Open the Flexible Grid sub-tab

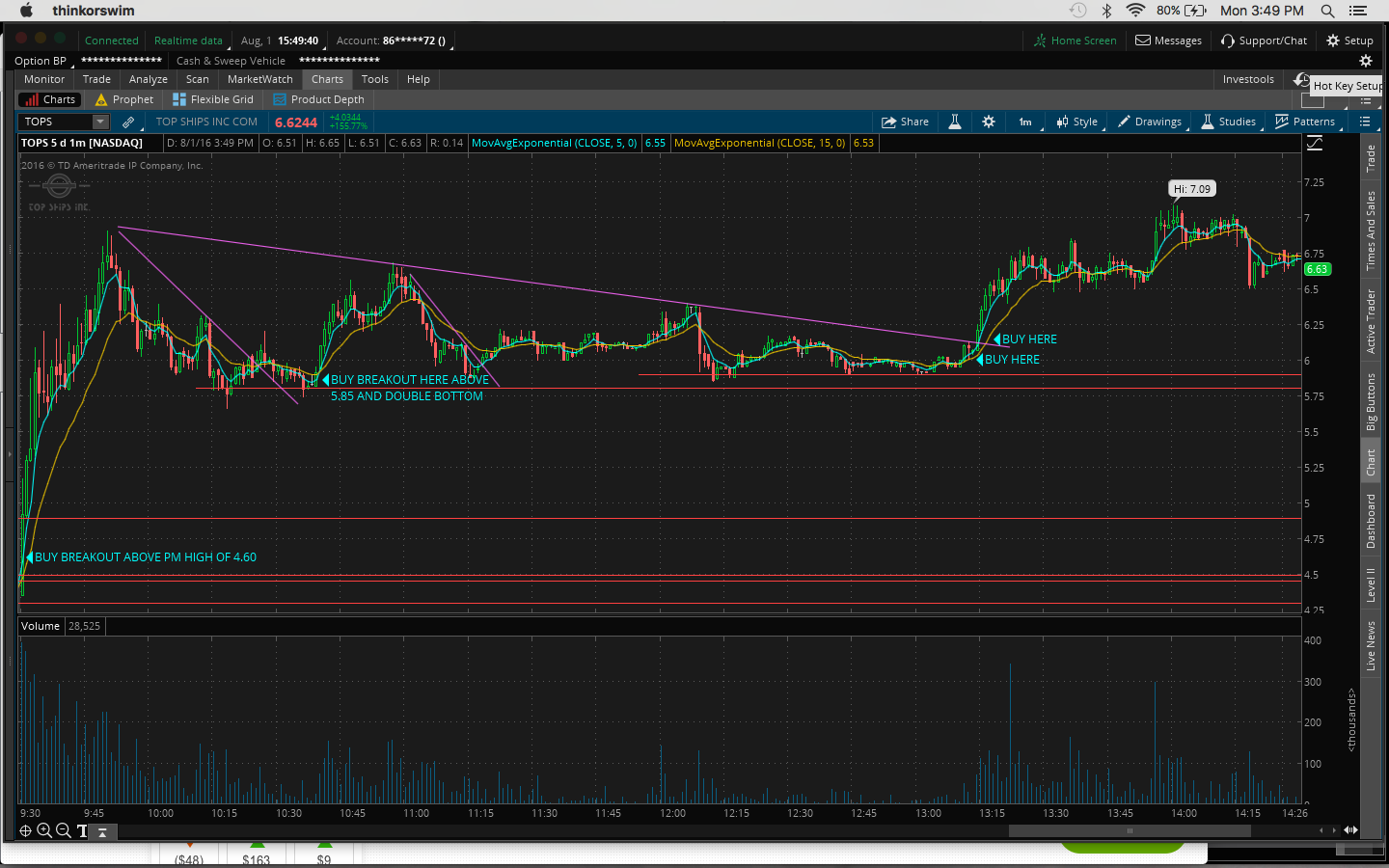(x=213, y=99)
